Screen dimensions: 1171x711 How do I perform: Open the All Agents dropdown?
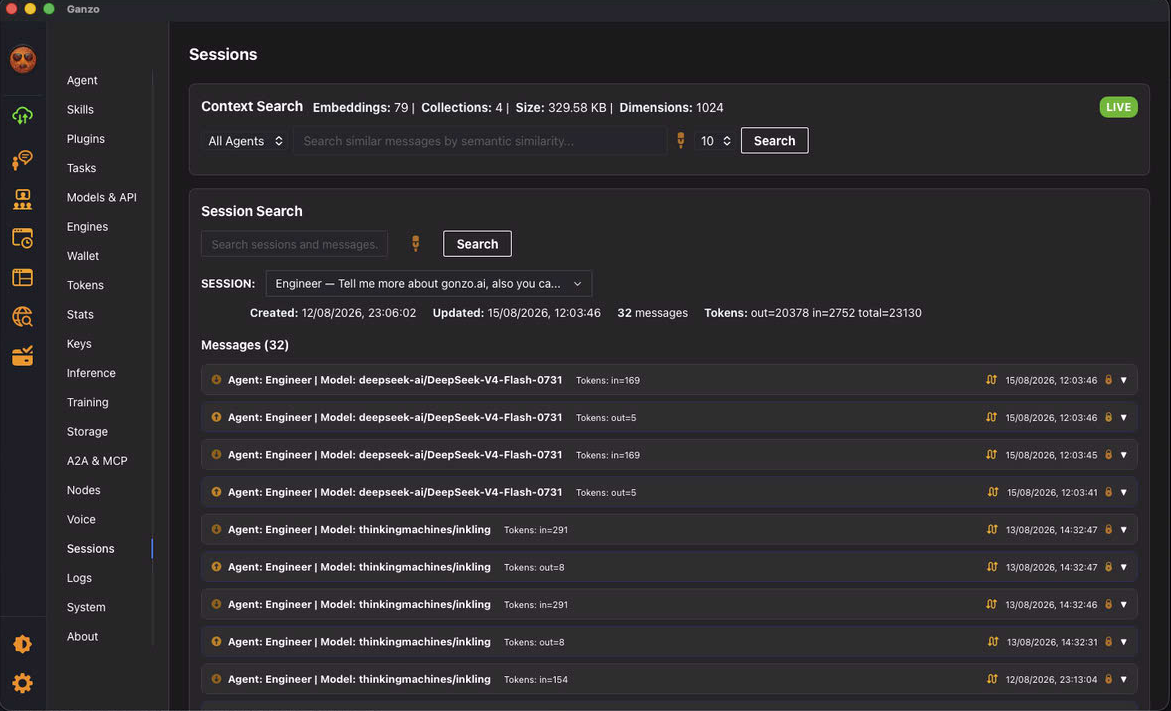[245, 140]
